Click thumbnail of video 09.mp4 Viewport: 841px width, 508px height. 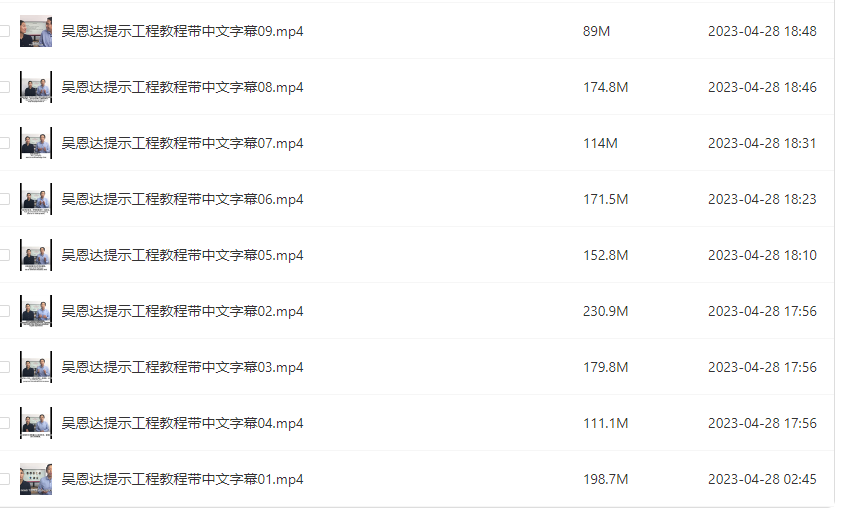[x=35, y=31]
